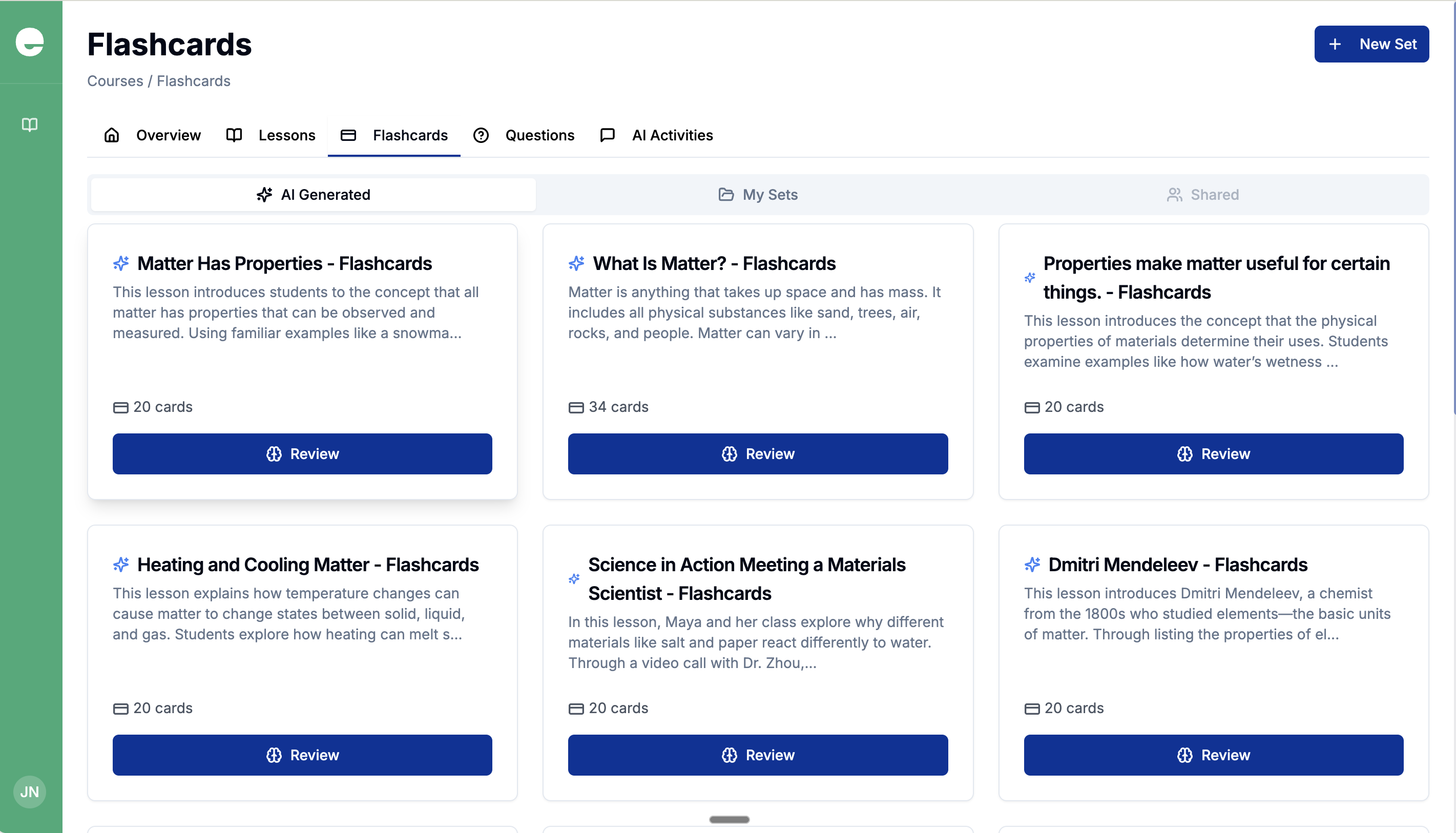The image size is (1456, 833).
Task: Open Properties make matter useful for certain things title
Action: (1216, 278)
